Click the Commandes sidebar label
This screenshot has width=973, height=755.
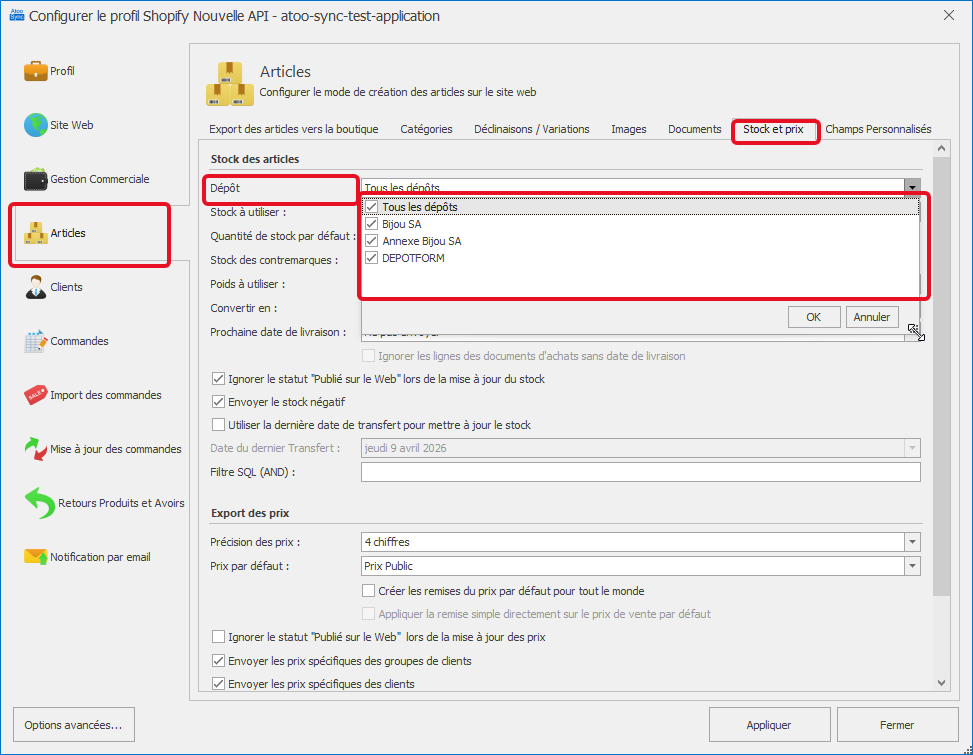(x=79, y=341)
